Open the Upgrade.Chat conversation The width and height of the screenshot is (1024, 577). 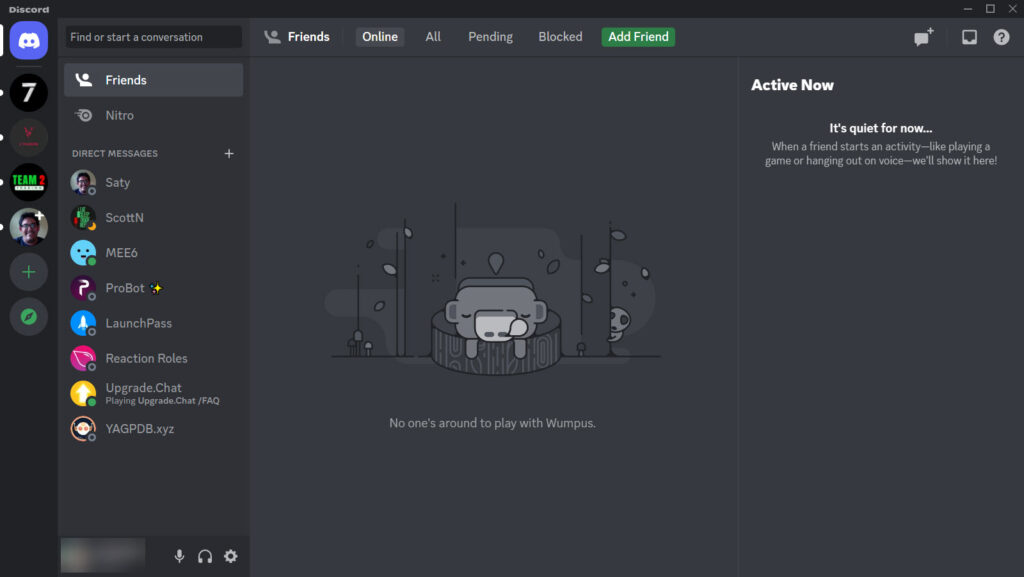coord(153,394)
